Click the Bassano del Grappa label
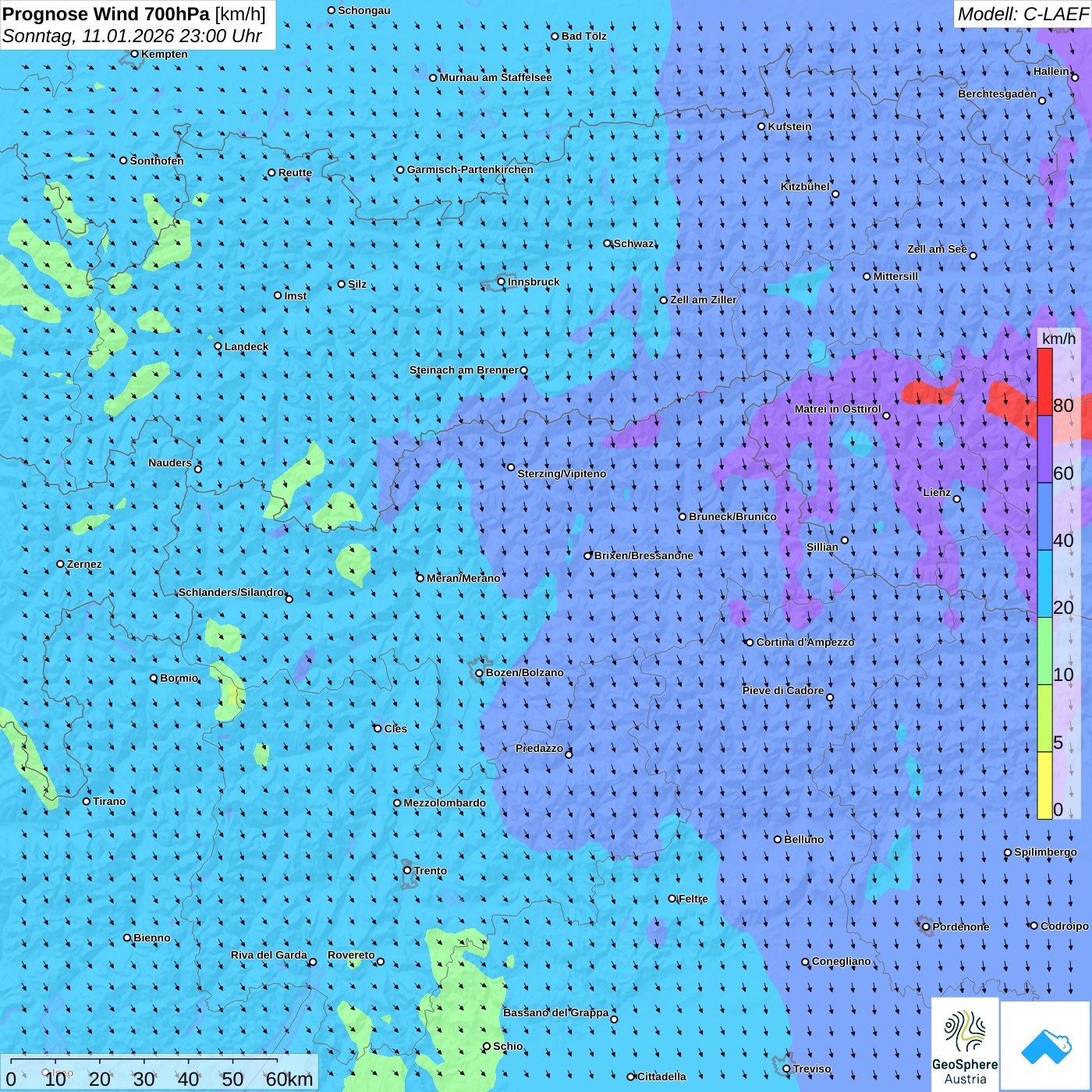The image size is (1092, 1092). click(555, 1012)
